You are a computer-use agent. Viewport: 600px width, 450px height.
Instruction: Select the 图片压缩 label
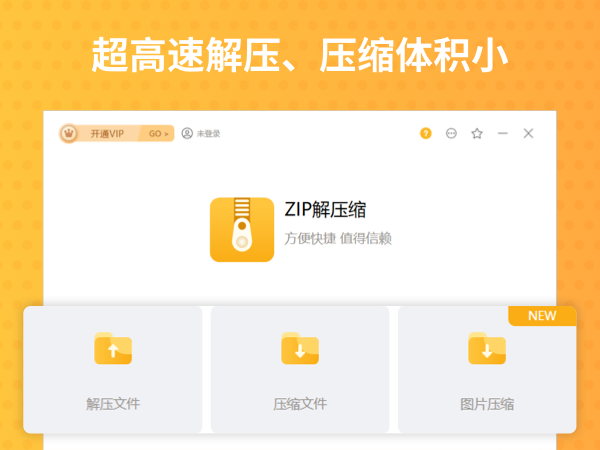pyautogui.click(x=487, y=404)
